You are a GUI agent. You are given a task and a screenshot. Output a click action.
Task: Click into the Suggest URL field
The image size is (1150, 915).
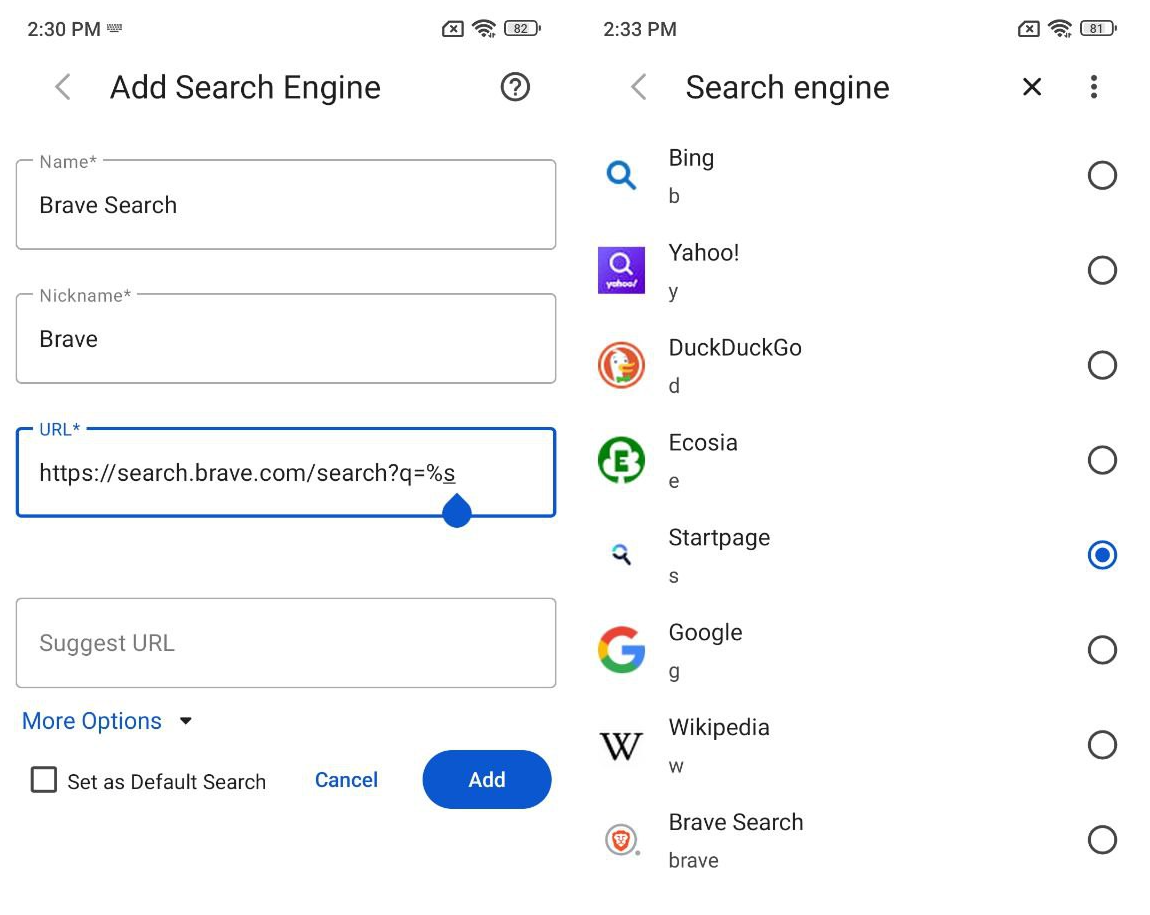(x=285, y=643)
